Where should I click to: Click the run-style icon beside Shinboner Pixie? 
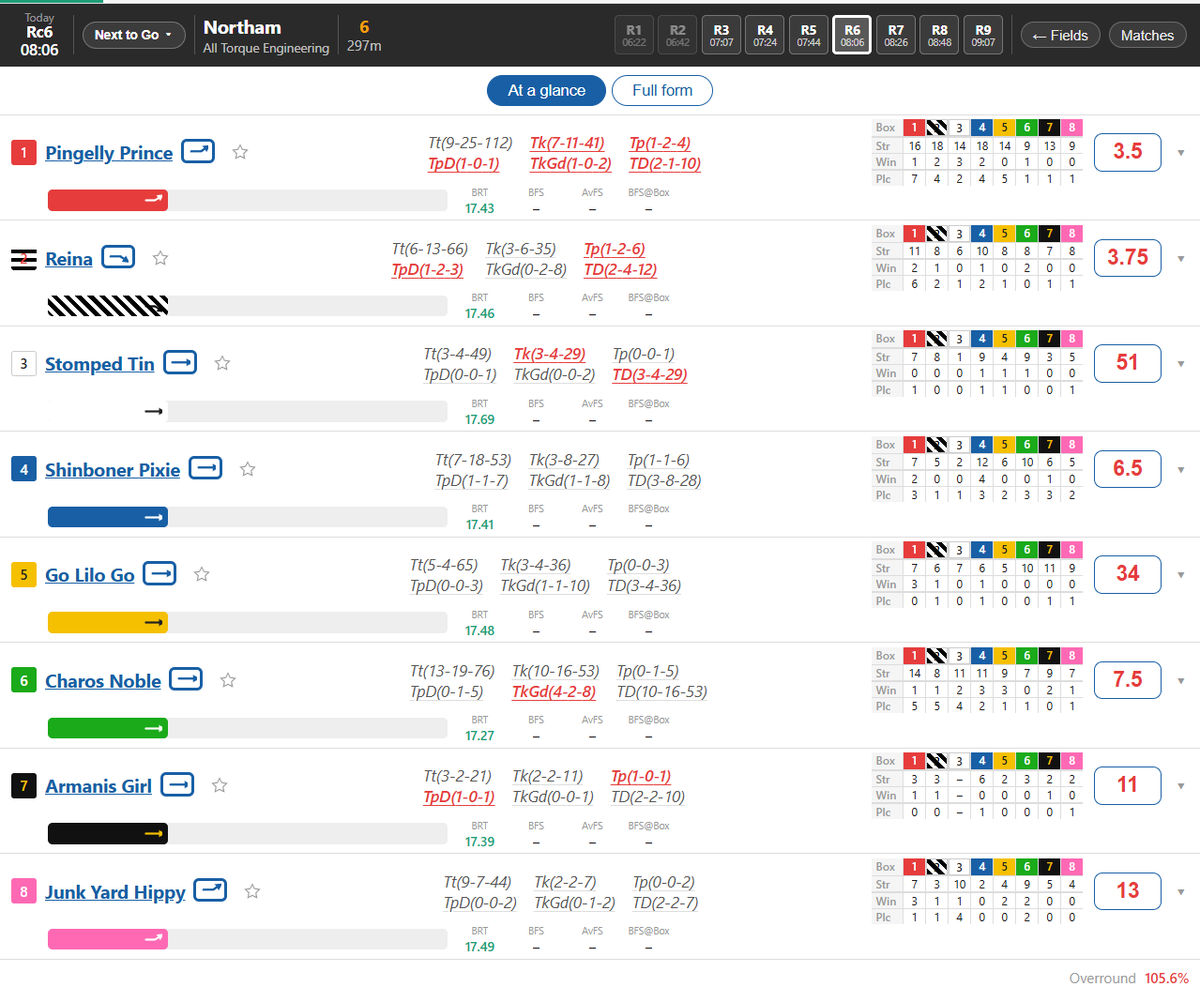206,468
